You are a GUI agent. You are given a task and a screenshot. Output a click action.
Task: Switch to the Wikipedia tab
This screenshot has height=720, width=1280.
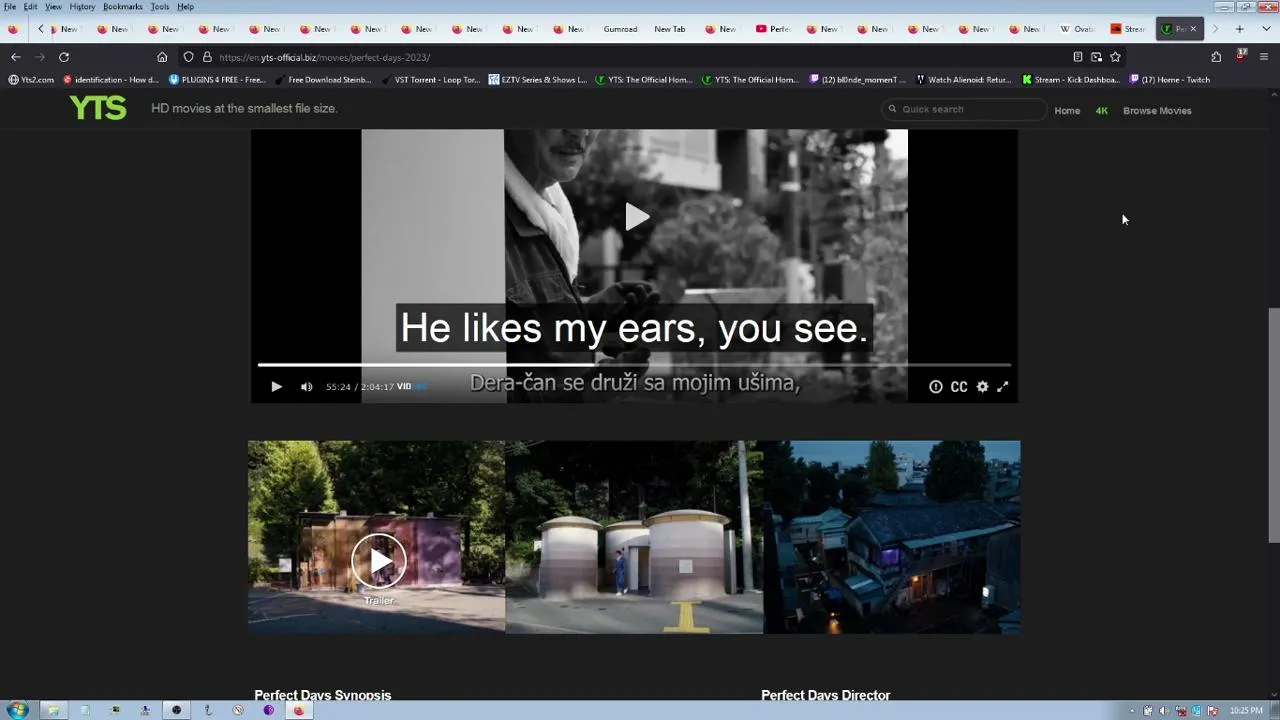pos(1077,29)
